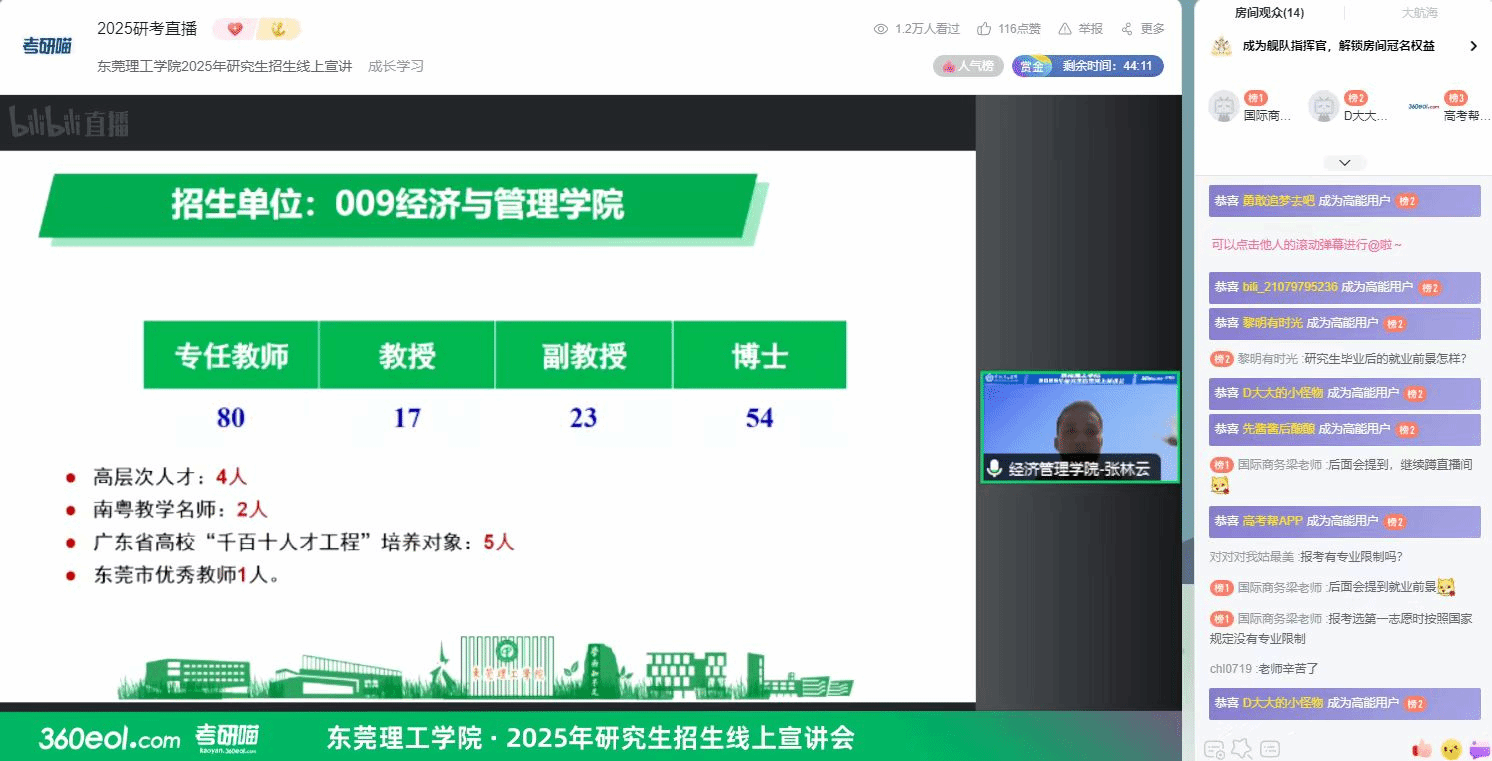Open the danmaku settings gear icon

(1213, 748)
